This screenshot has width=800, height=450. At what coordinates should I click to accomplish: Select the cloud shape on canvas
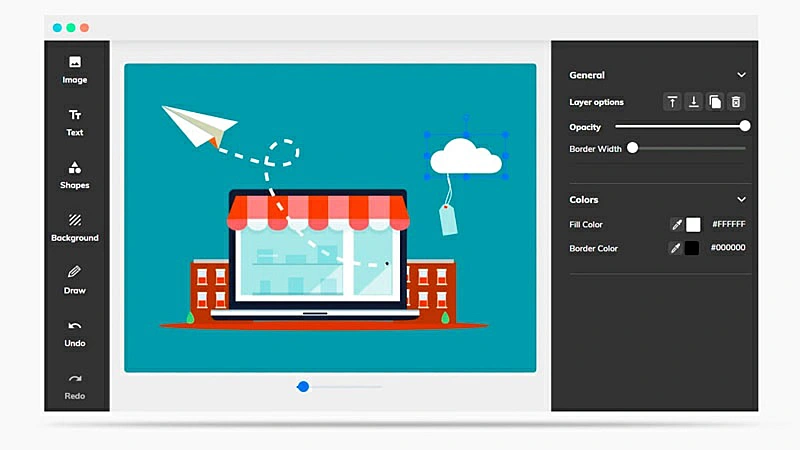pos(466,156)
